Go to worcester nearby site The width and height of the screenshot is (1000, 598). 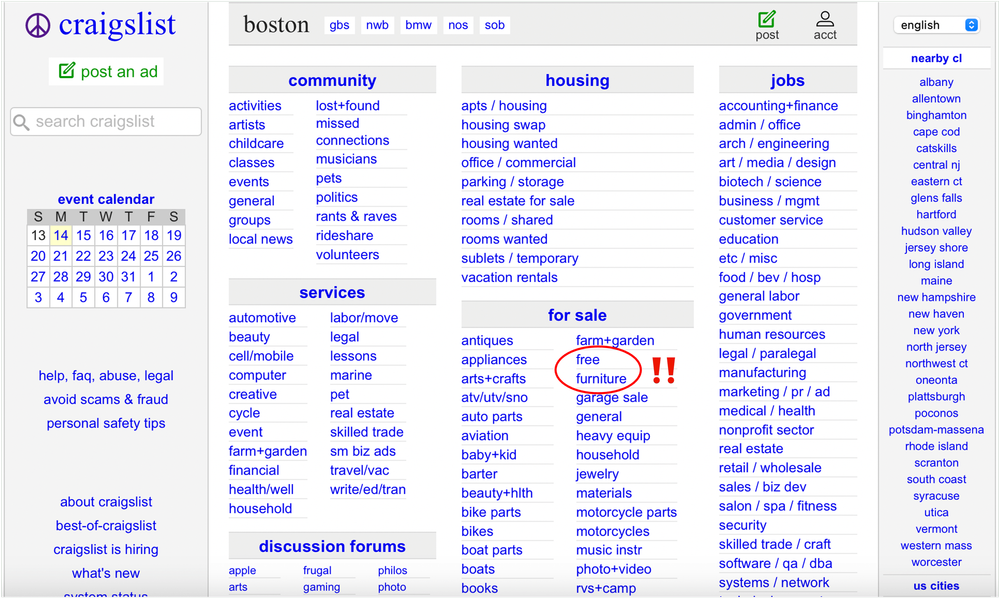pos(936,562)
